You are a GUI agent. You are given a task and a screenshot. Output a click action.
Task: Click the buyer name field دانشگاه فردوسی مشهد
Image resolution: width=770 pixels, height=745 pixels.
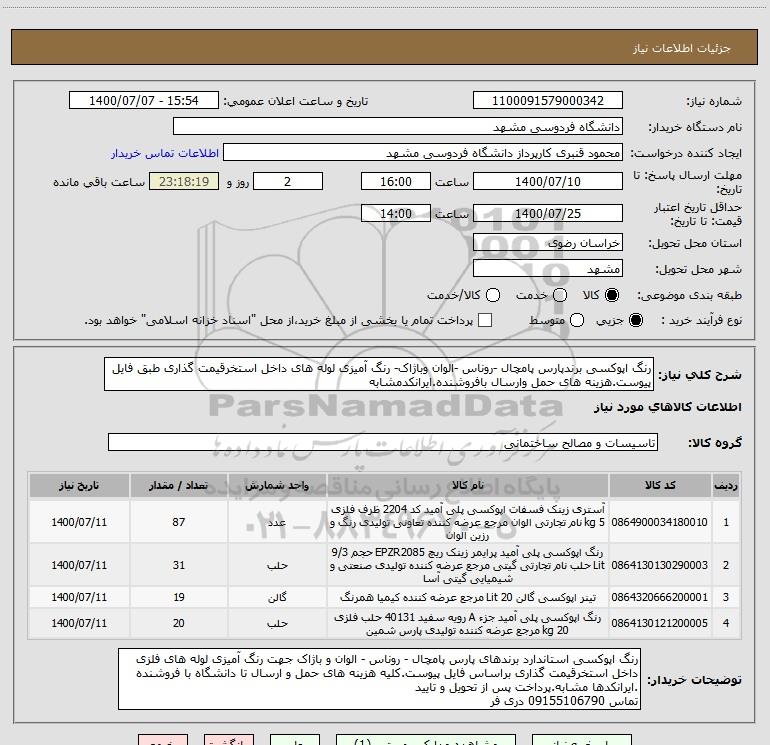pyautogui.click(x=398, y=127)
